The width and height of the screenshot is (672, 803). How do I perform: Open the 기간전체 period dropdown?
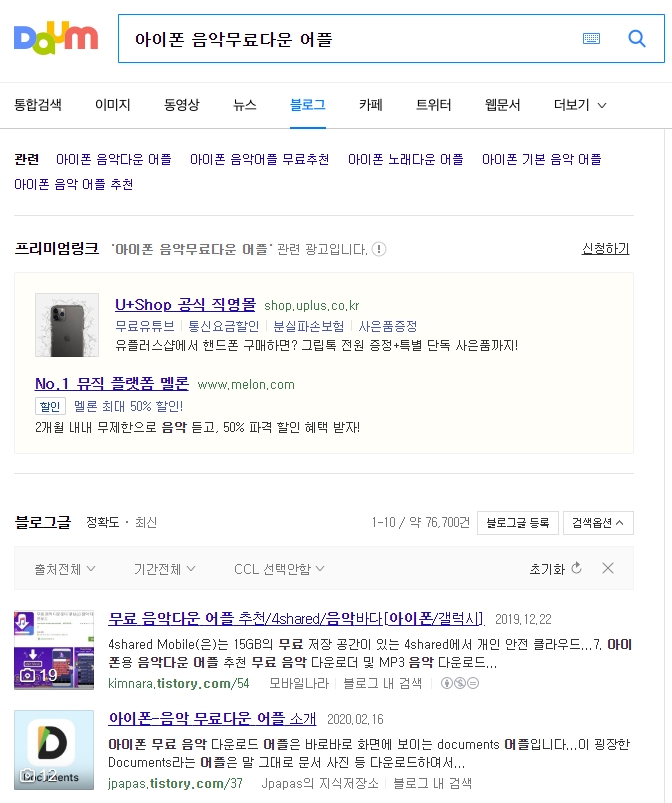(x=164, y=569)
